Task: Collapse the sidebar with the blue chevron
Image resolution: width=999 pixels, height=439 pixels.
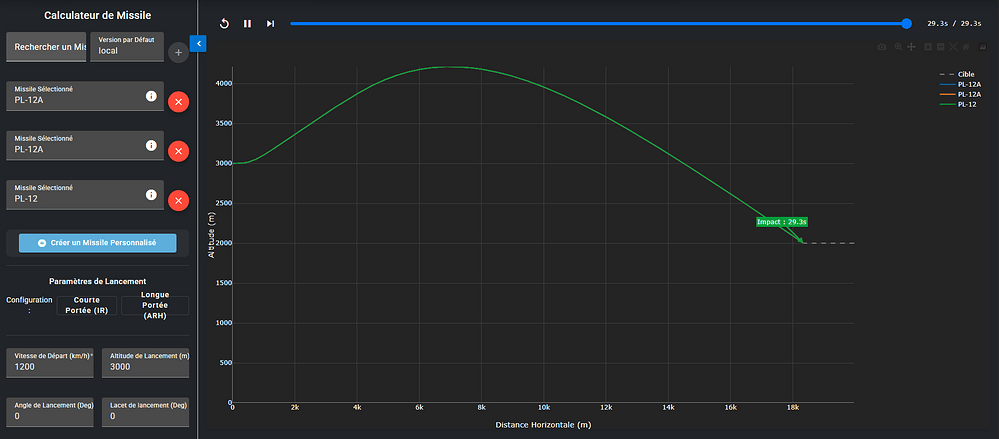Action: click(197, 43)
